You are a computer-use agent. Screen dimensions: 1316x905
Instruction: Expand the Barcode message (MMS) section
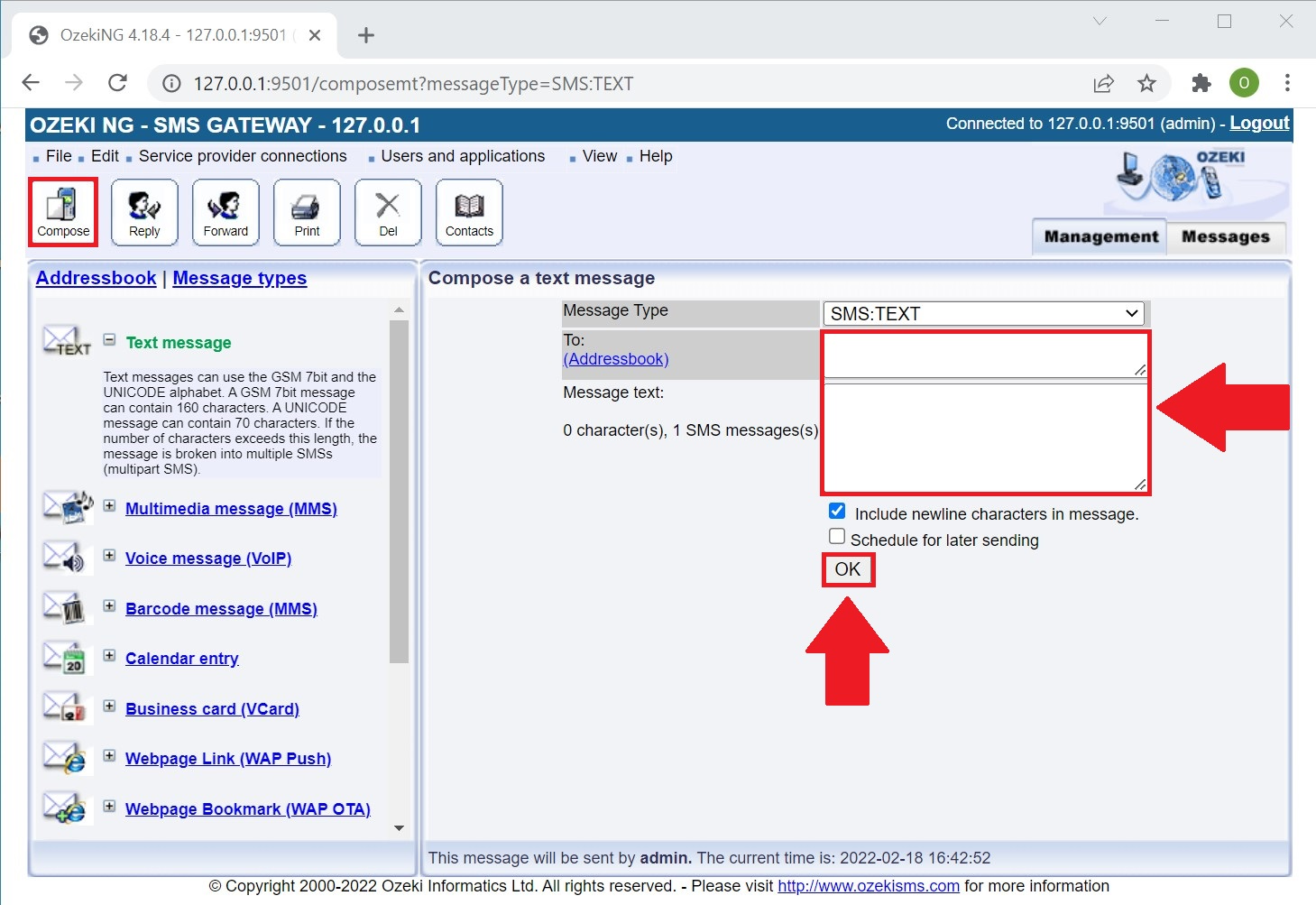109,605
